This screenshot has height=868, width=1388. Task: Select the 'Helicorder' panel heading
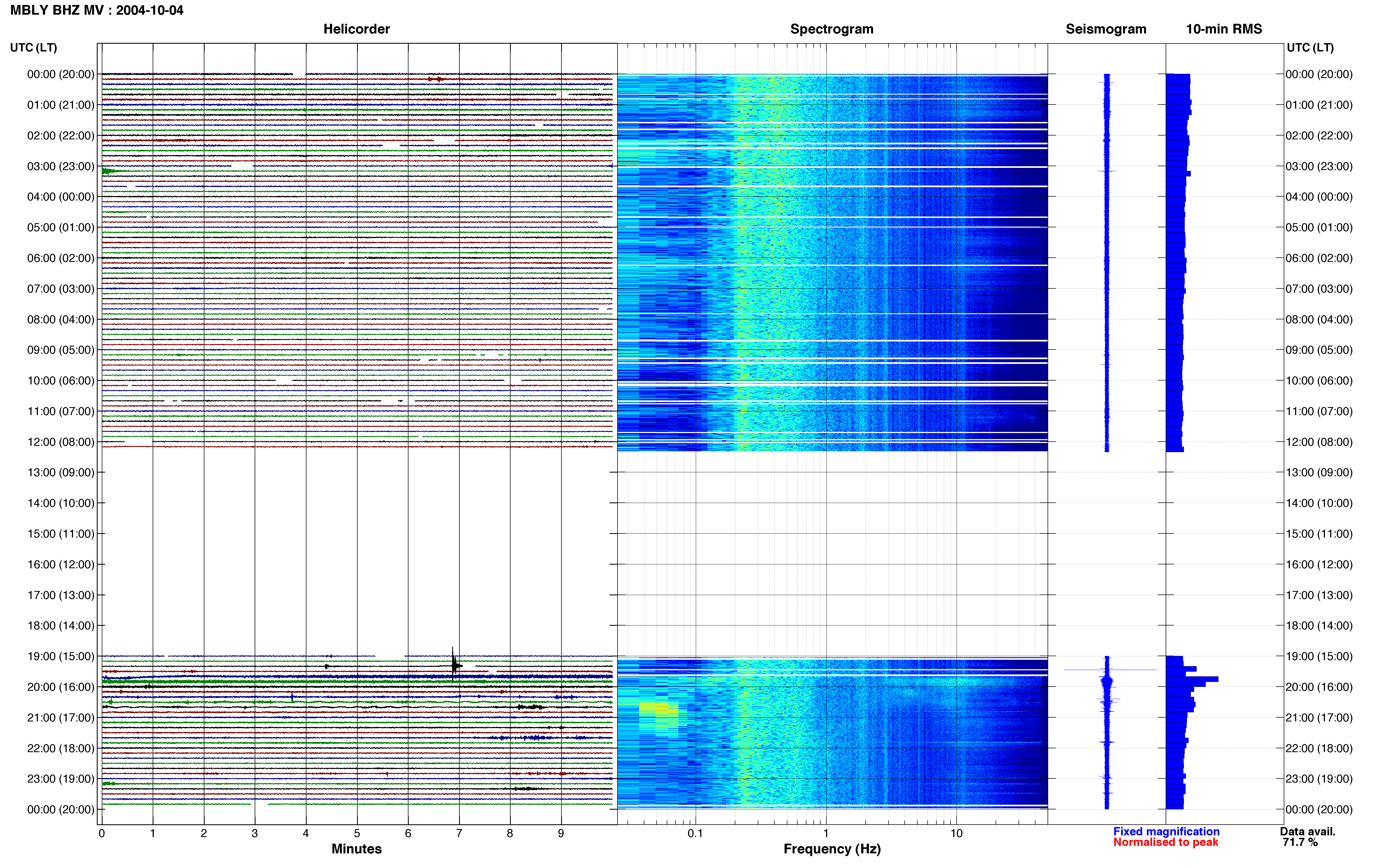pos(356,29)
